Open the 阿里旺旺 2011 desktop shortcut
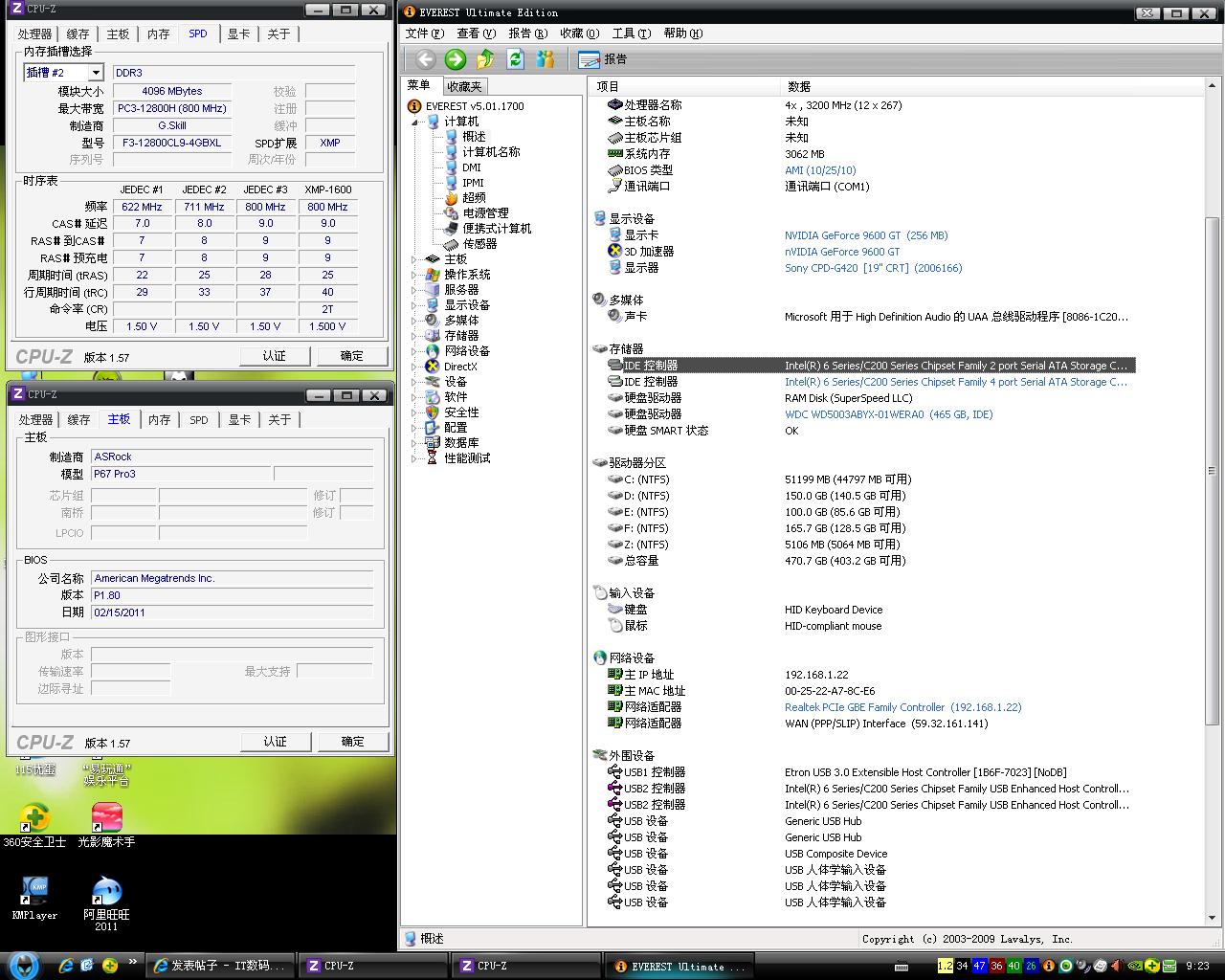Screen dimensions: 1225x980 point(106,903)
